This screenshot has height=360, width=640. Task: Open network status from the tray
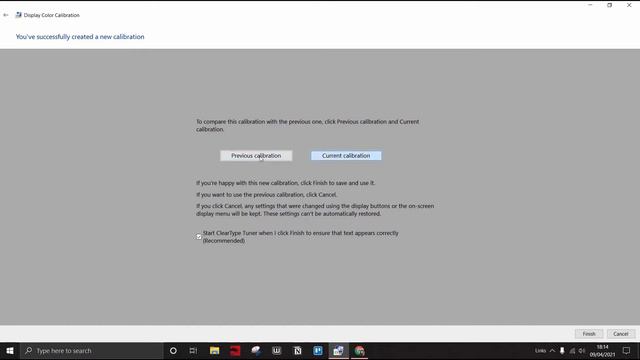(x=572, y=351)
